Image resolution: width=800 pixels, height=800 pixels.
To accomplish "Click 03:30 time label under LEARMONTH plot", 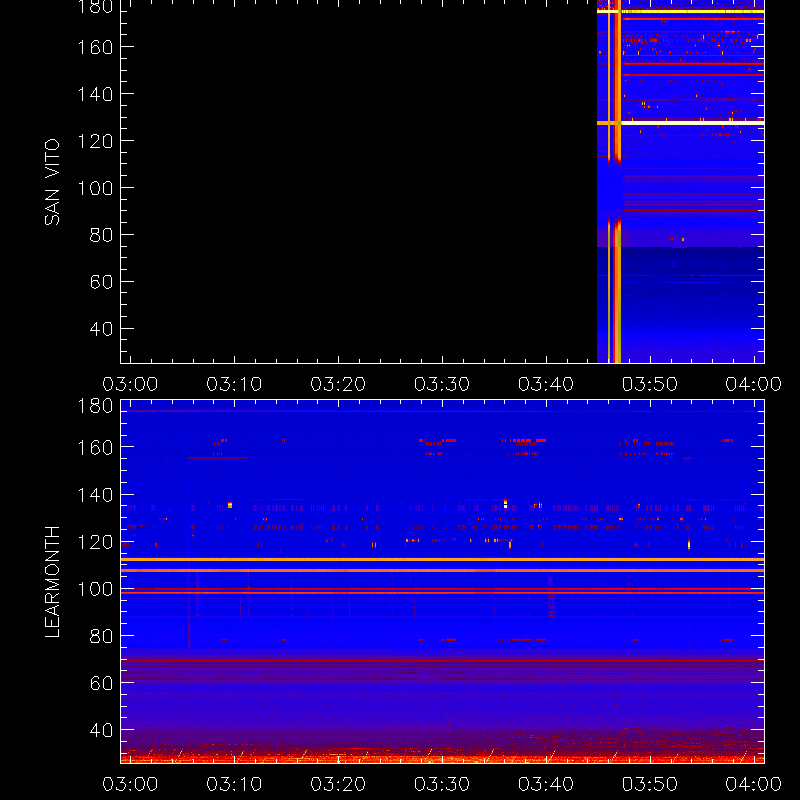I will pyautogui.click(x=442, y=784).
